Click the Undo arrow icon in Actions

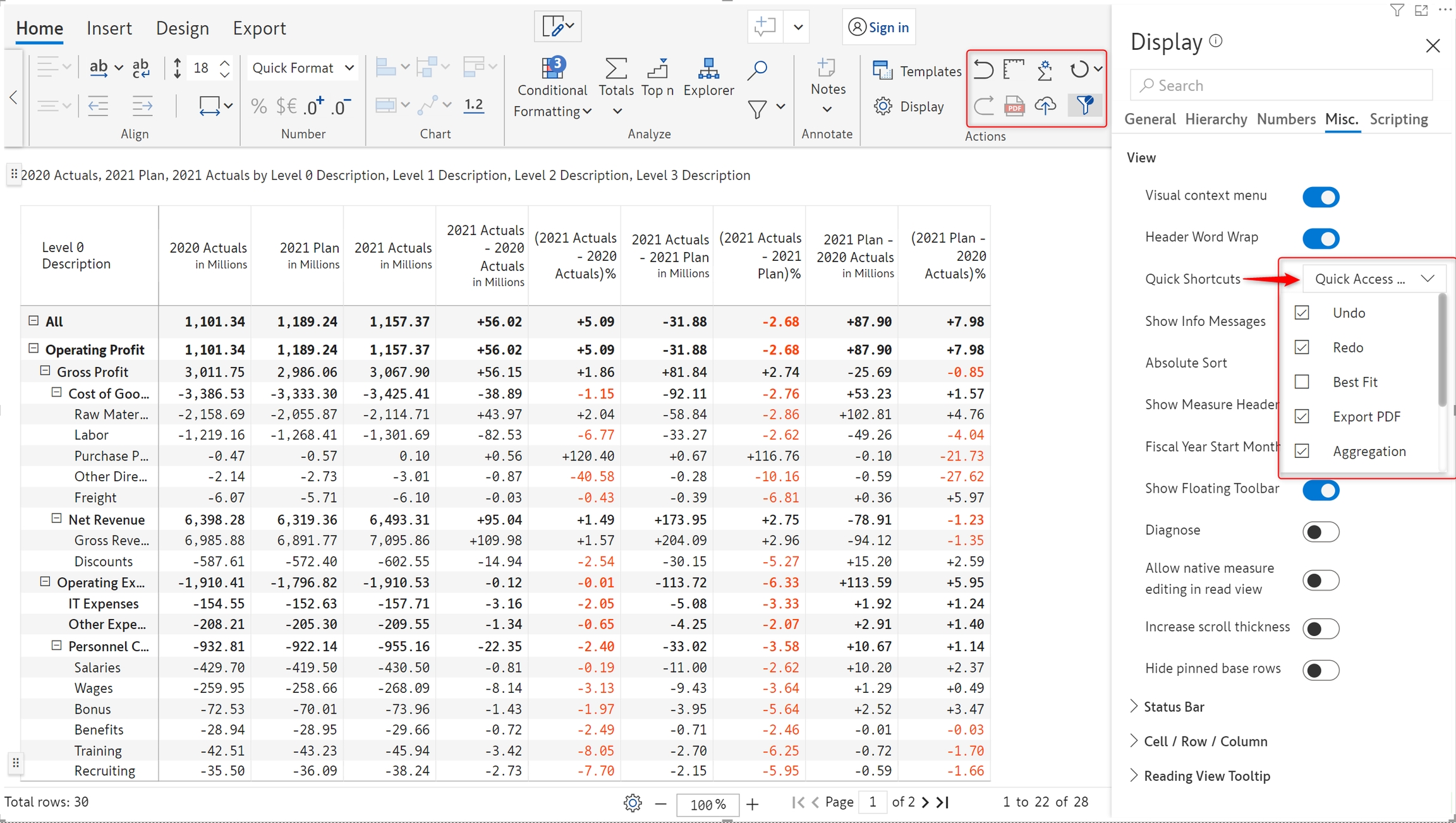[x=983, y=69]
